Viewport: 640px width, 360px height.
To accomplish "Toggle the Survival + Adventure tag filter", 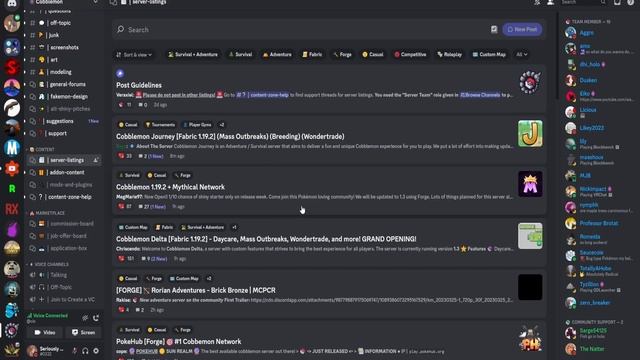I will coord(193,54).
